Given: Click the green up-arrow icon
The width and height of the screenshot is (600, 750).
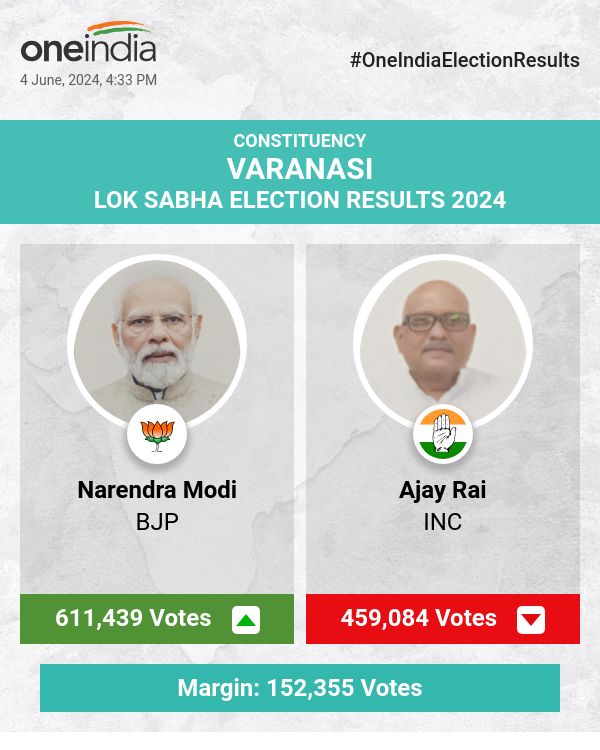Looking at the screenshot, I should (246, 620).
